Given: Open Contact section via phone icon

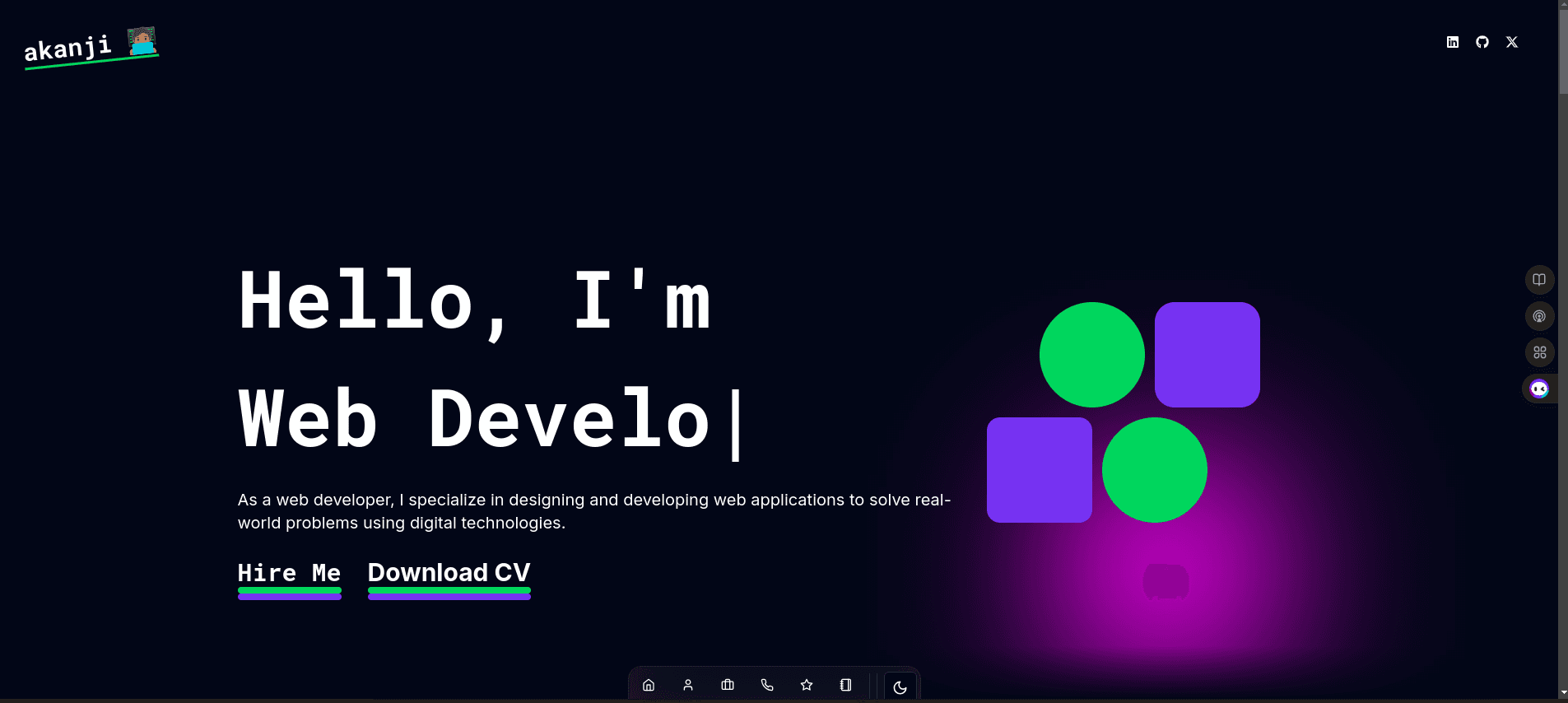Looking at the screenshot, I should pos(767,685).
